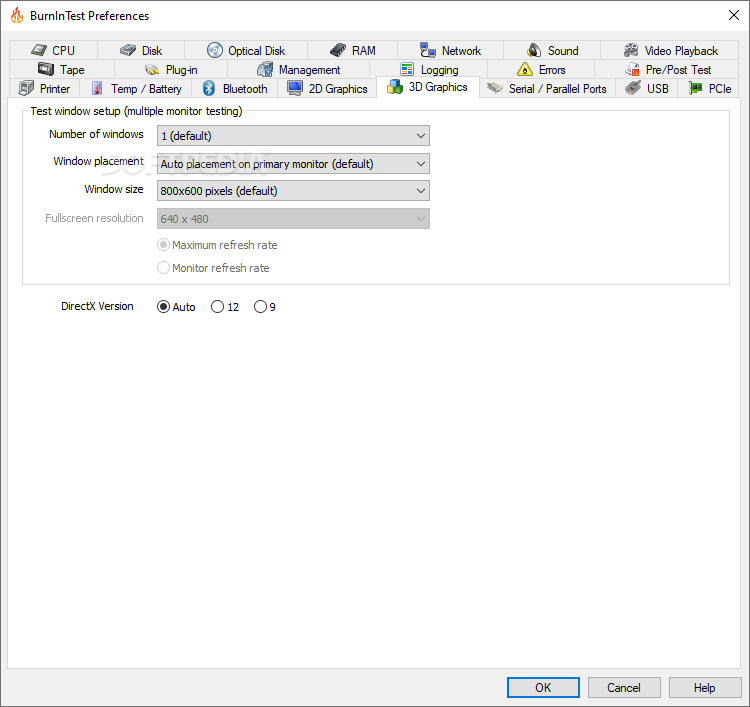This screenshot has width=750, height=707.
Task: Click the DirectX Version label
Action: 97,306
